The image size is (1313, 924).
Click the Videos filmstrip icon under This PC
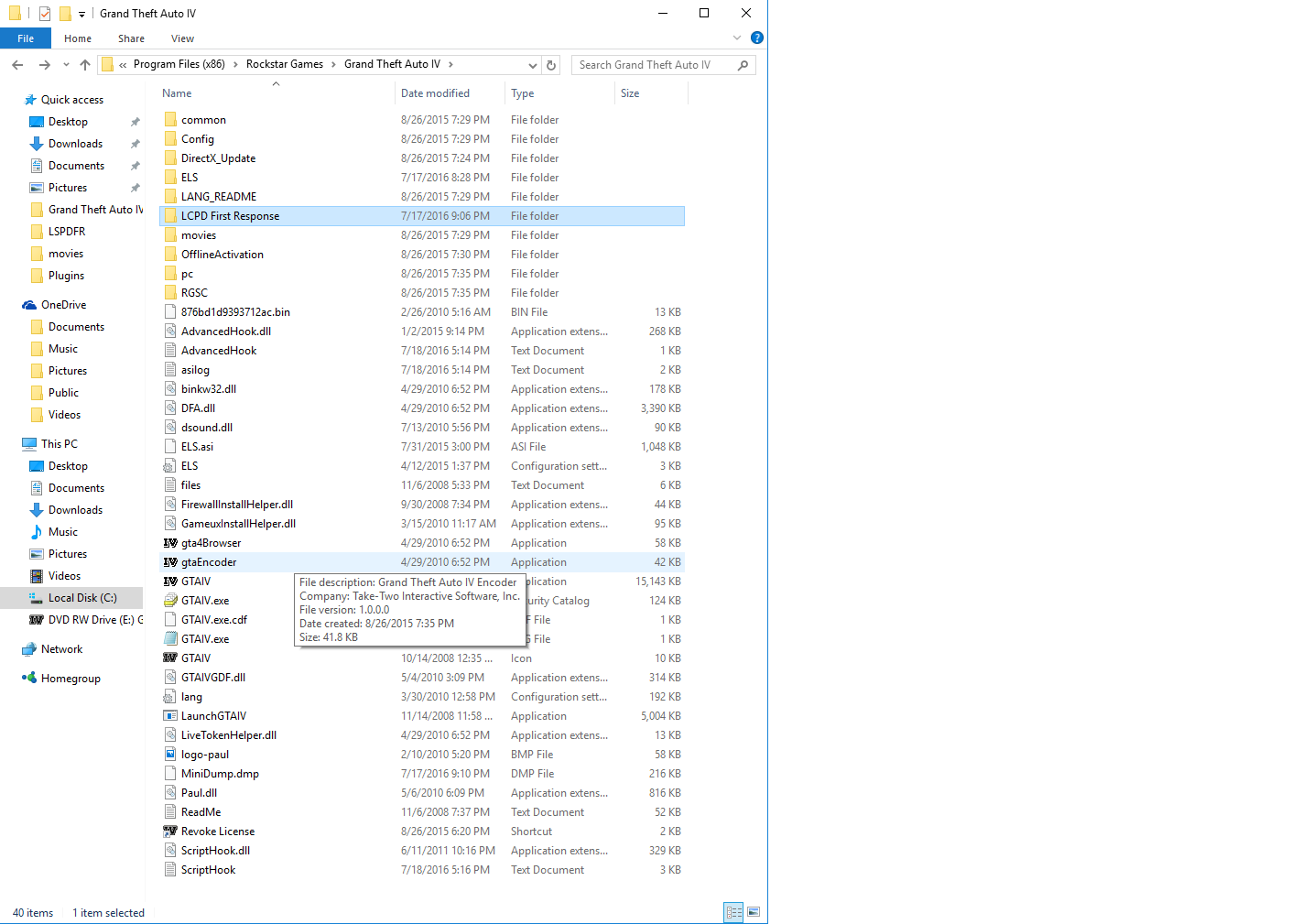point(37,576)
